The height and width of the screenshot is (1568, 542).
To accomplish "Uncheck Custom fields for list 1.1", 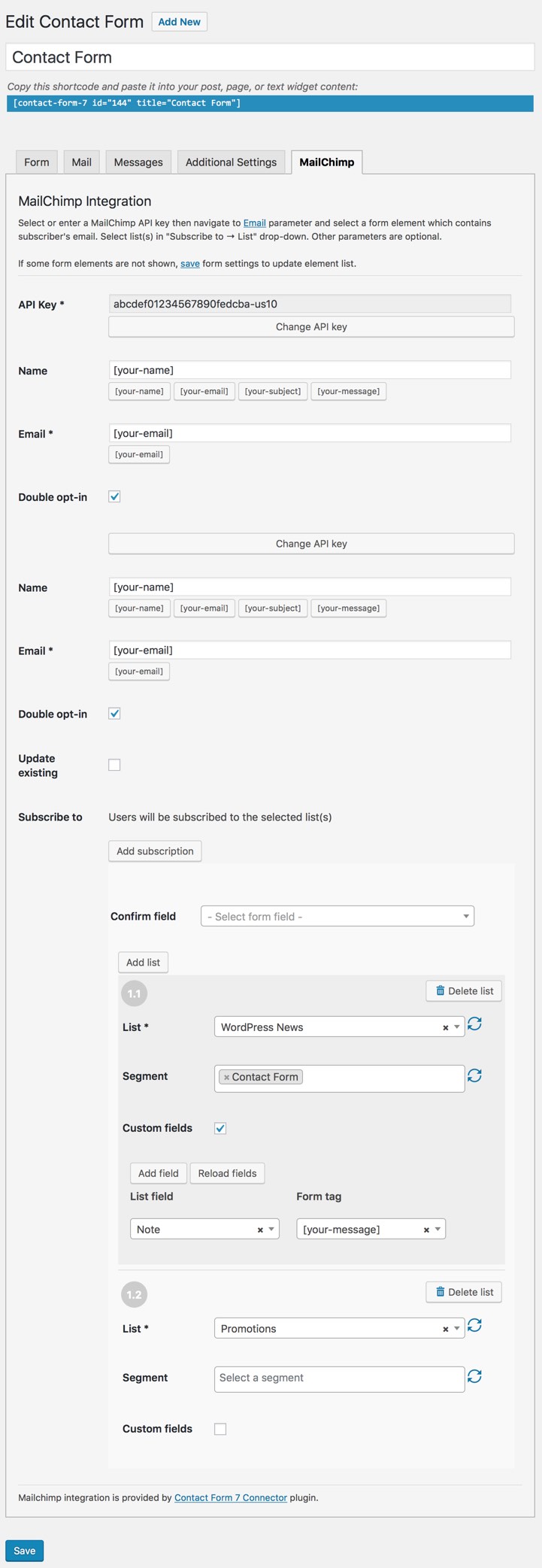I will coord(220,1128).
